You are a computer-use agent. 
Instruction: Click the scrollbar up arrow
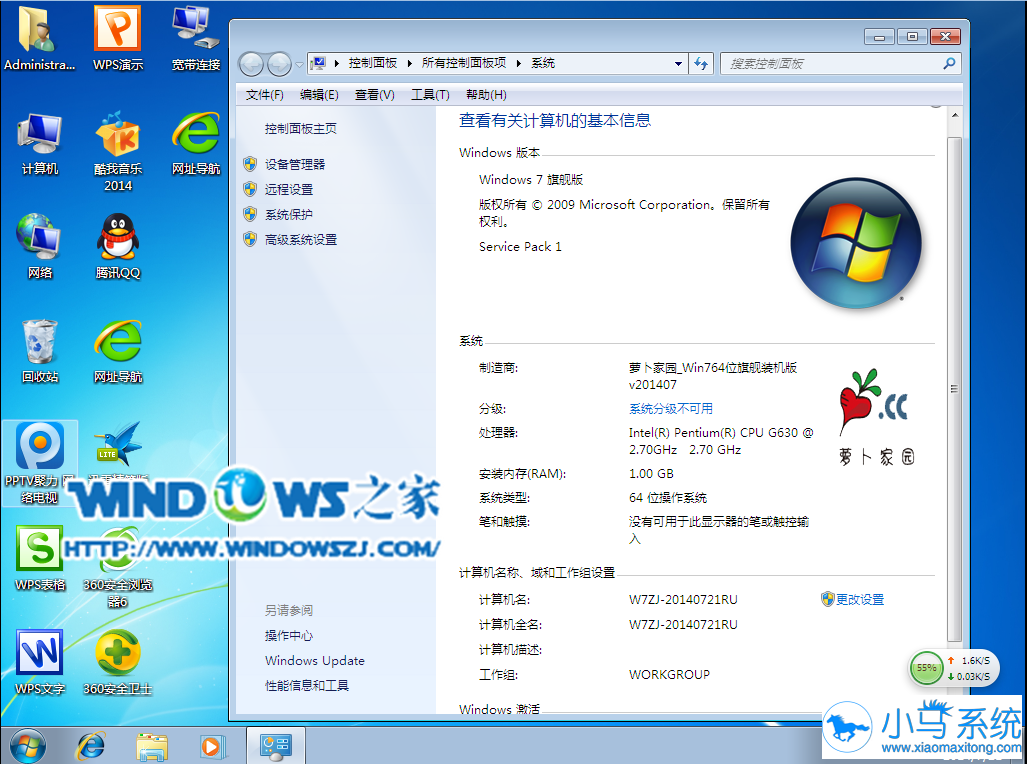(954, 115)
